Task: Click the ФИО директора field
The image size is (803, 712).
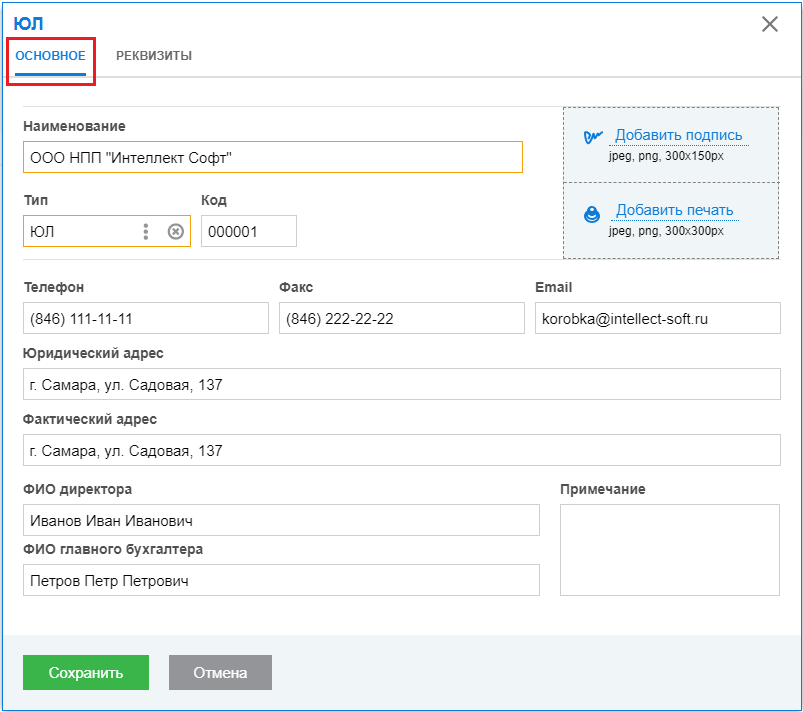Action: click(x=281, y=520)
